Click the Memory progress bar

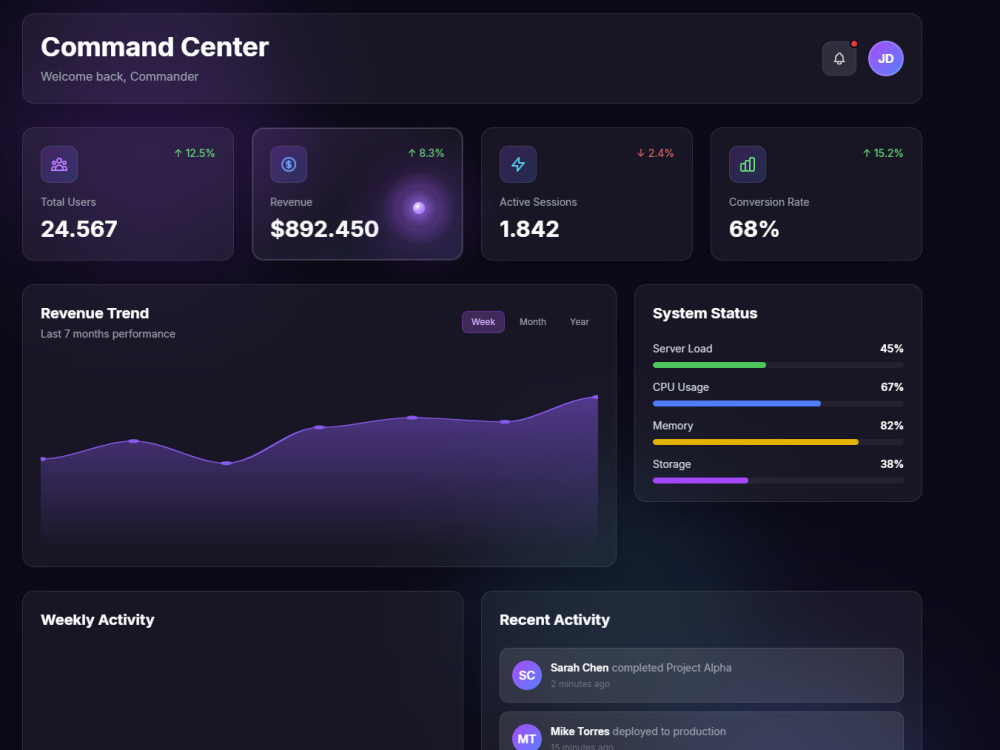point(778,442)
